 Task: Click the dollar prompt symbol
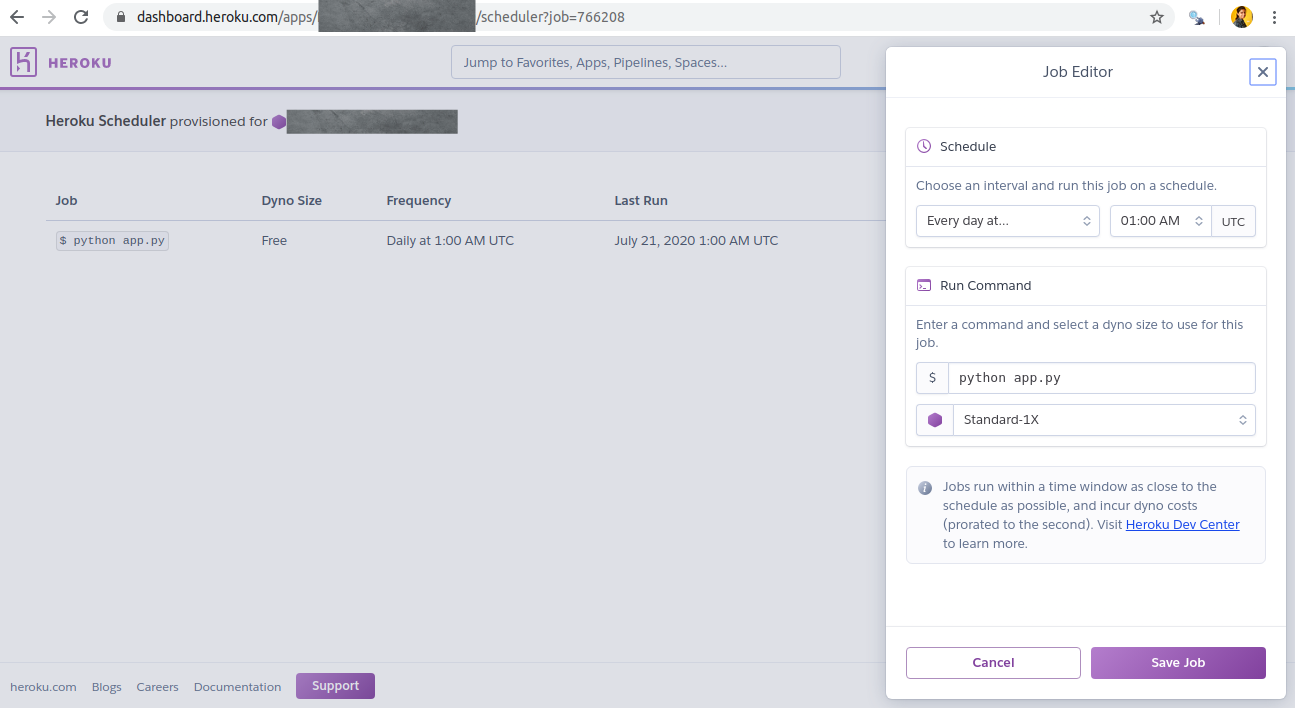coord(932,378)
